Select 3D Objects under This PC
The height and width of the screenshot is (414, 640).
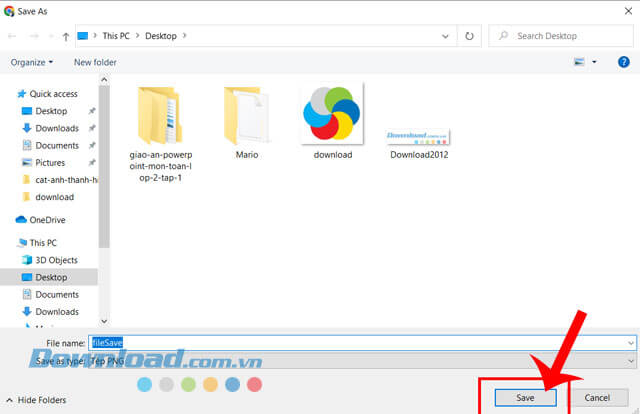tap(56, 260)
